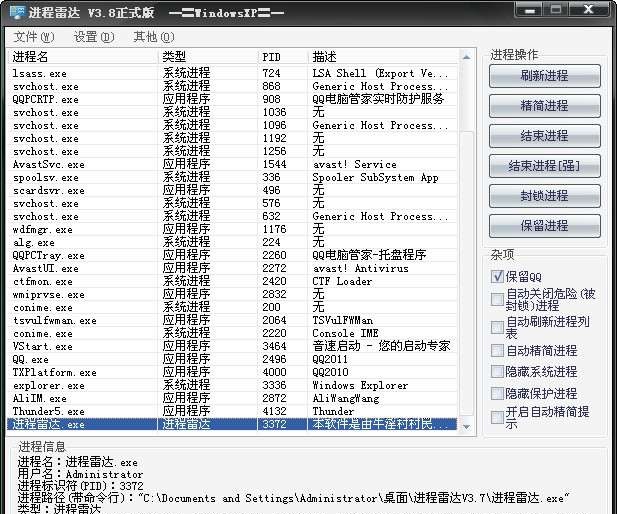Viewport: 617px width, 514px height.
Task: Open the 文件(W) menu
Action: pyautogui.click(x=34, y=37)
